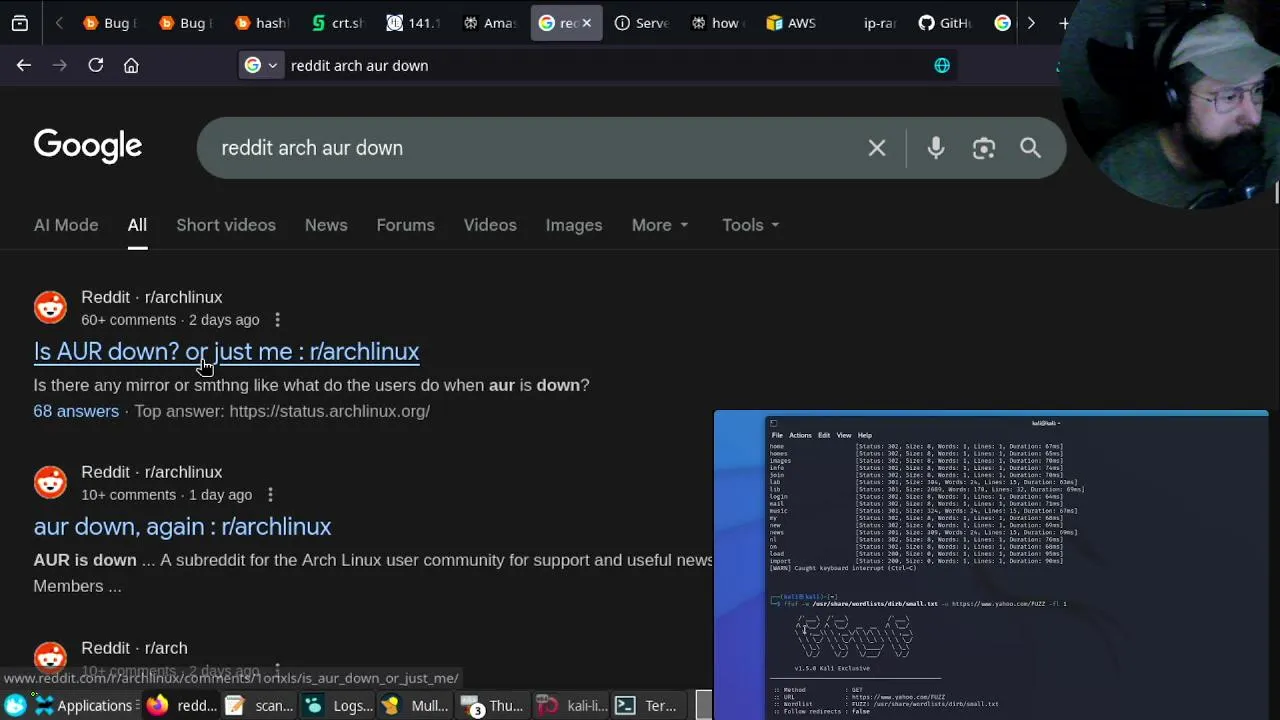Open Help menu in the terminal window
Viewport: 1280px width, 720px height.
pyautogui.click(x=864, y=435)
